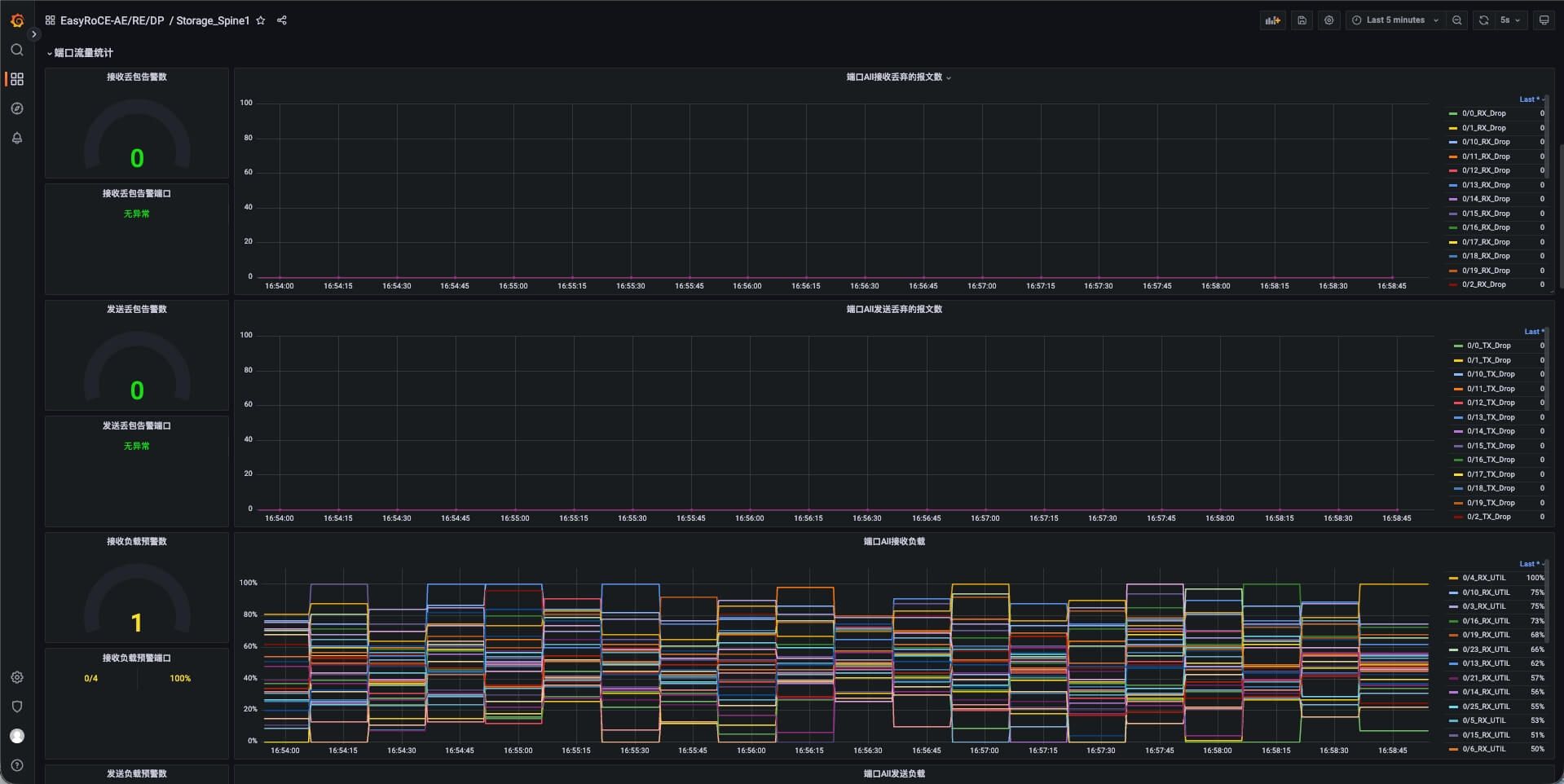The image size is (1564, 784).
Task: Open the Alerting bell icon
Action: (x=16, y=138)
